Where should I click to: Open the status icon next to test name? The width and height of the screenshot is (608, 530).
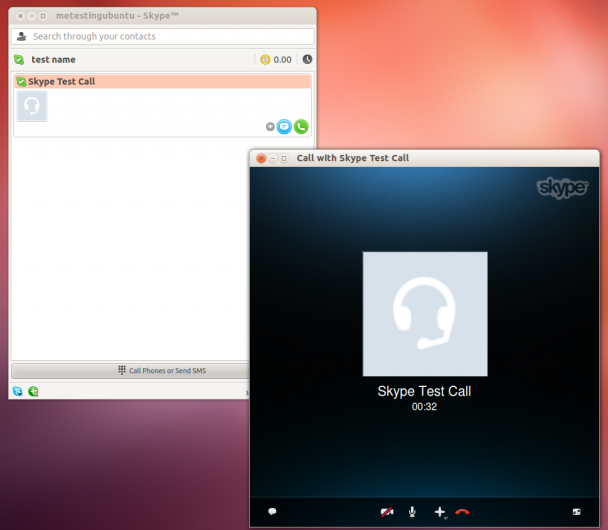tap(19, 60)
